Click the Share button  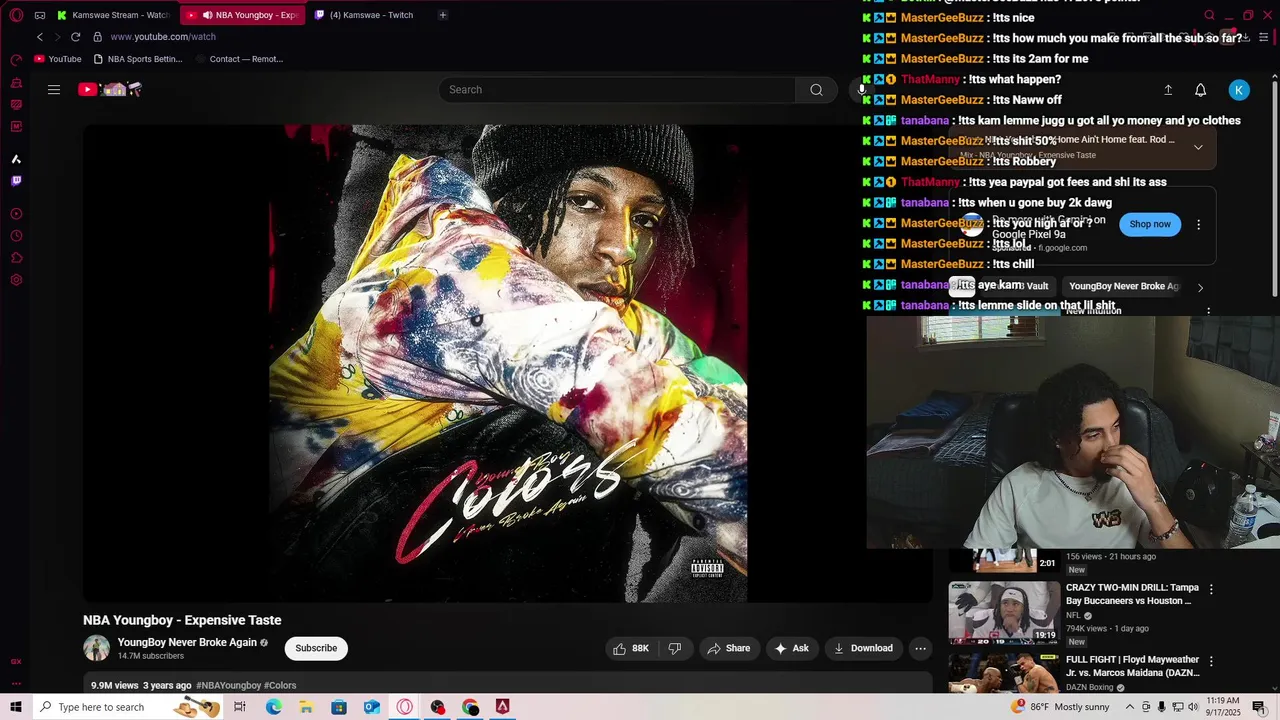729,648
